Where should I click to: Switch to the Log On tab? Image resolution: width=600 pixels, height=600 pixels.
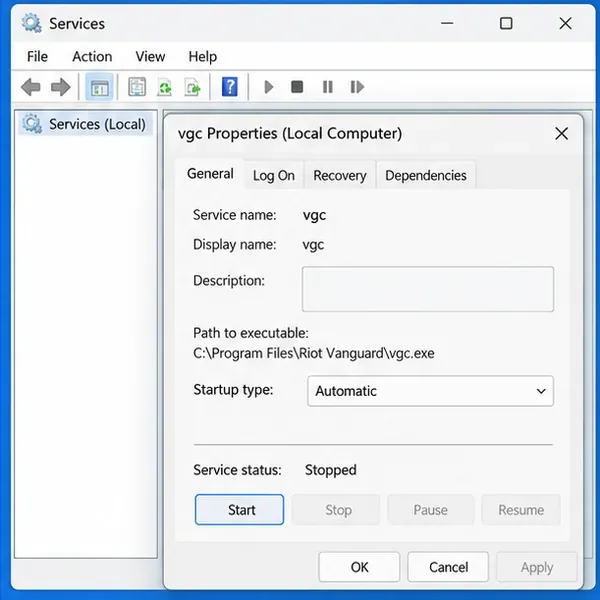point(274,176)
